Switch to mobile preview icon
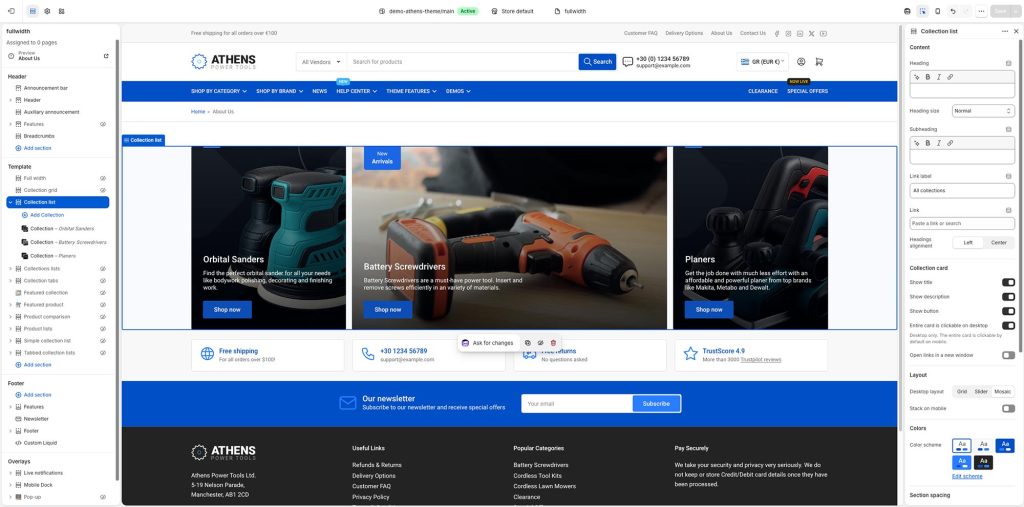The height and width of the screenshot is (507, 1024). pos(938,11)
